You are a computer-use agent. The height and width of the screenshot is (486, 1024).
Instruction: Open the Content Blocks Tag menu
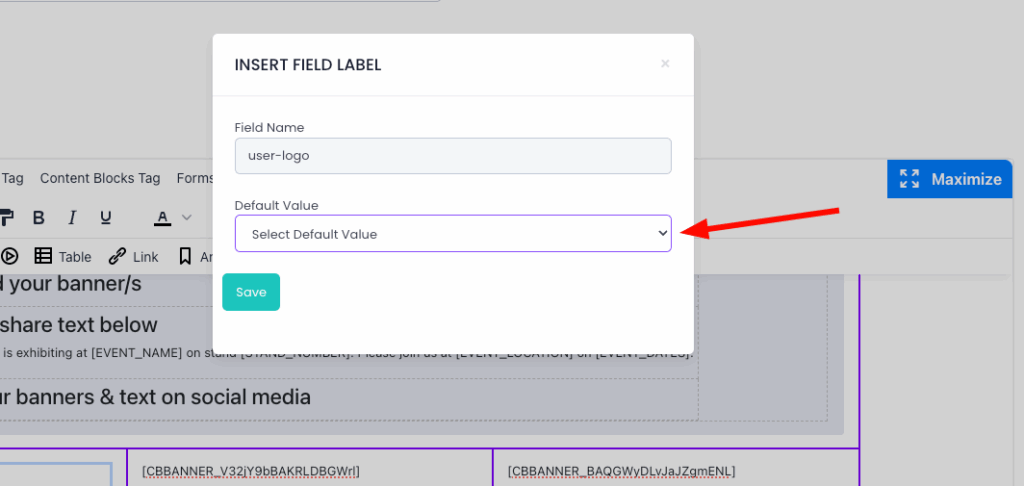(x=100, y=178)
